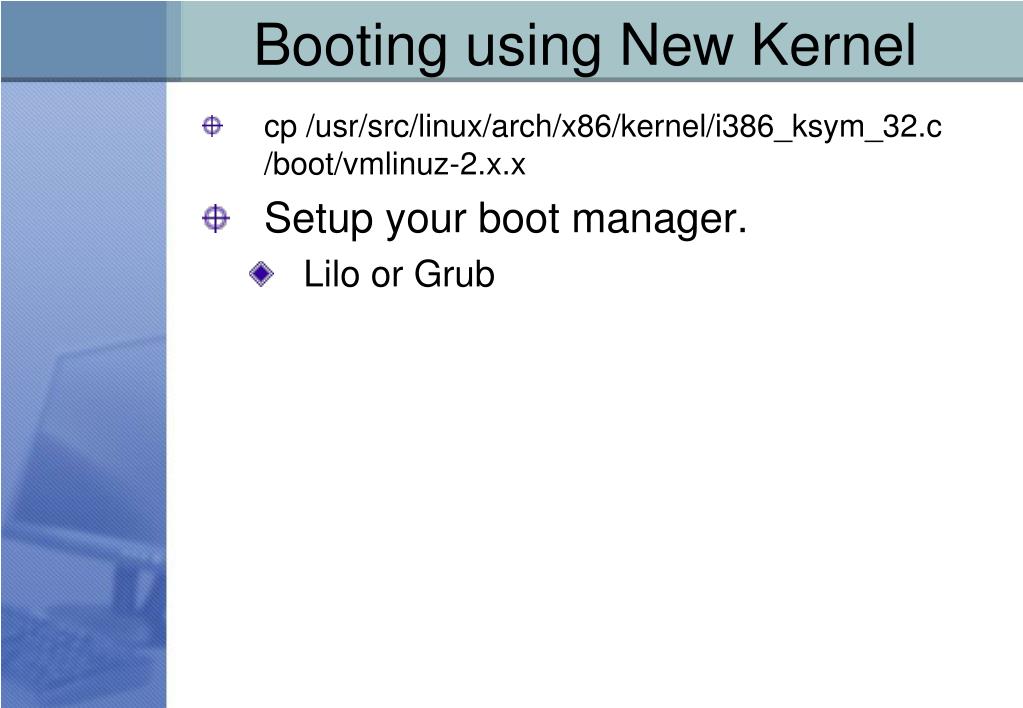
Task: Click the 'Lilo or Grub' sub-bullet text
Action: [399, 275]
